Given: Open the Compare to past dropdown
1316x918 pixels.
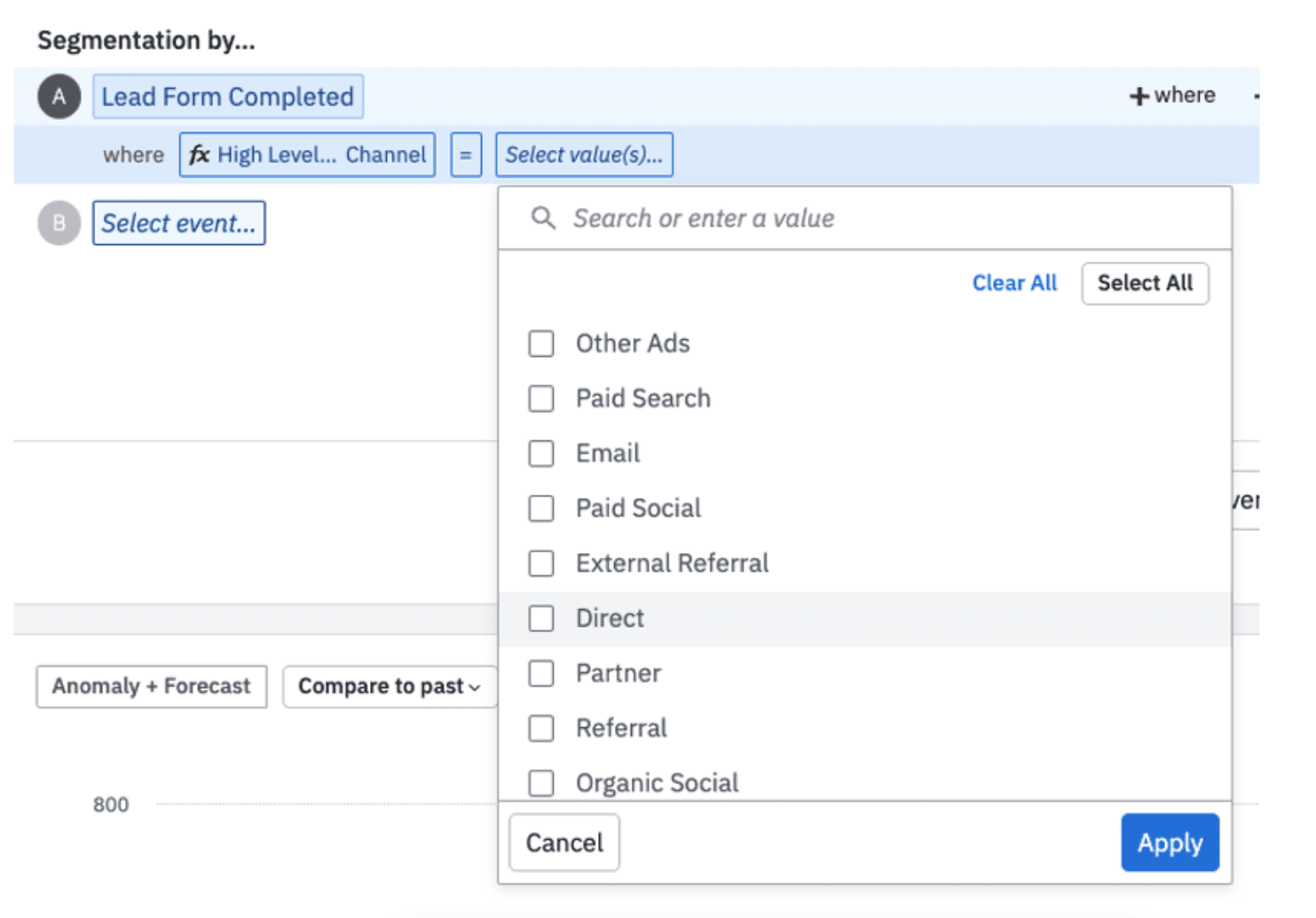Looking at the screenshot, I should tap(389, 685).
